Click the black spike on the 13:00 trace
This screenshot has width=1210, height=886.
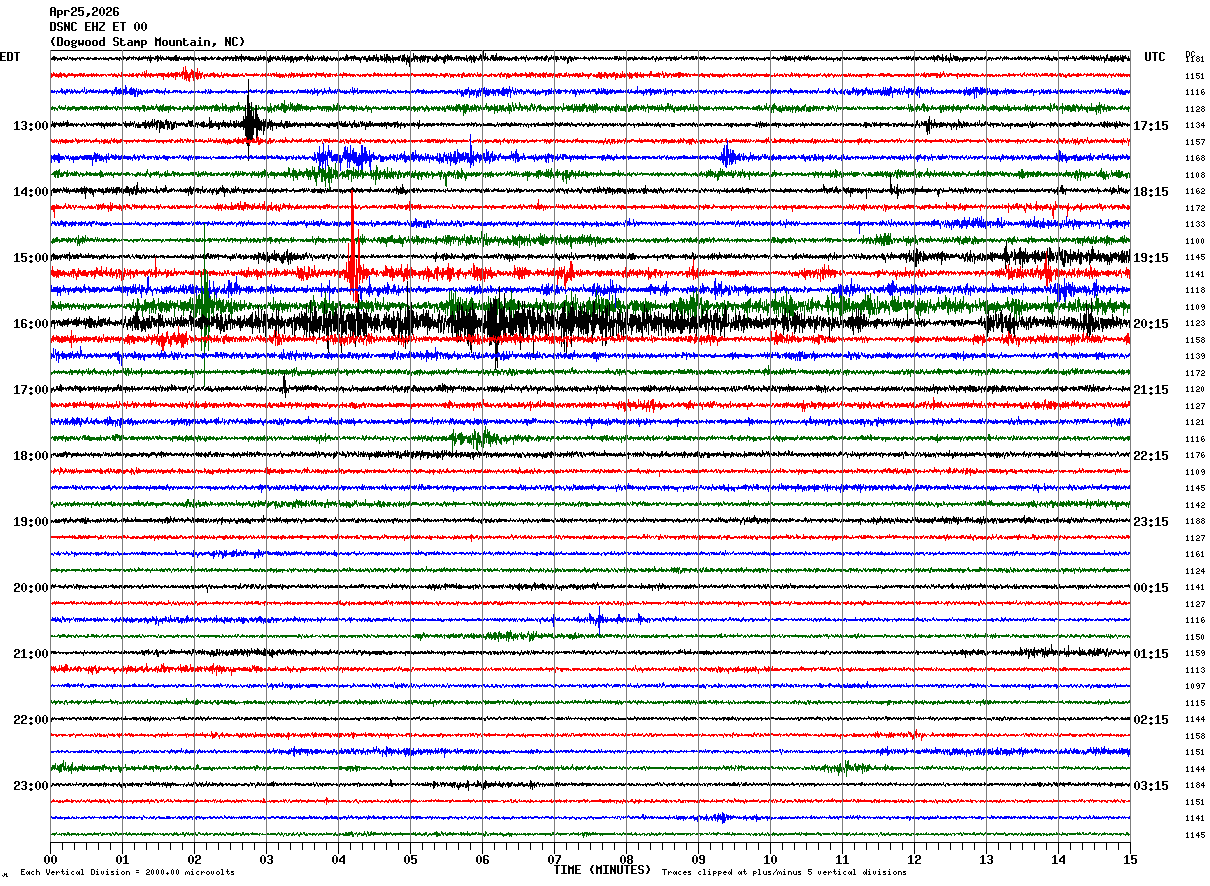tap(250, 122)
